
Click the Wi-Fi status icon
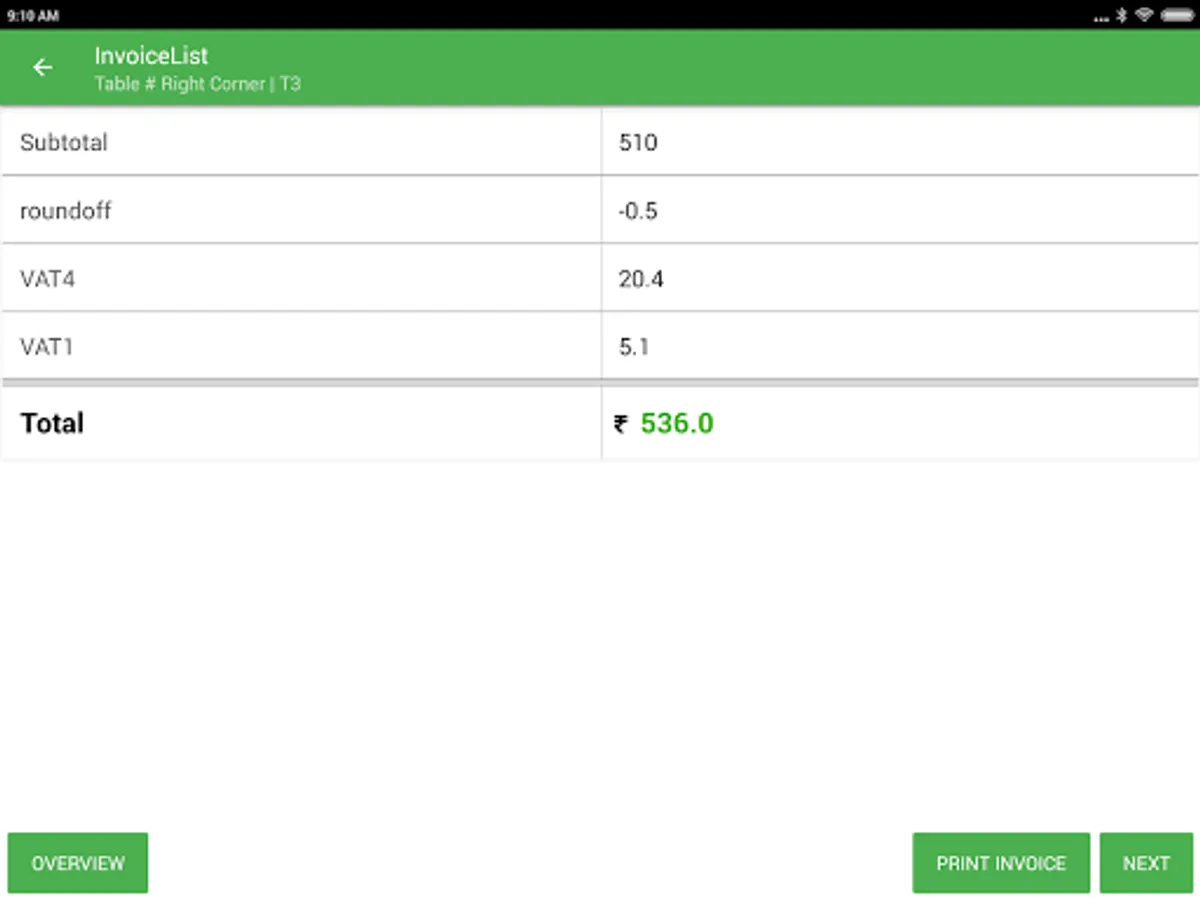click(1145, 15)
